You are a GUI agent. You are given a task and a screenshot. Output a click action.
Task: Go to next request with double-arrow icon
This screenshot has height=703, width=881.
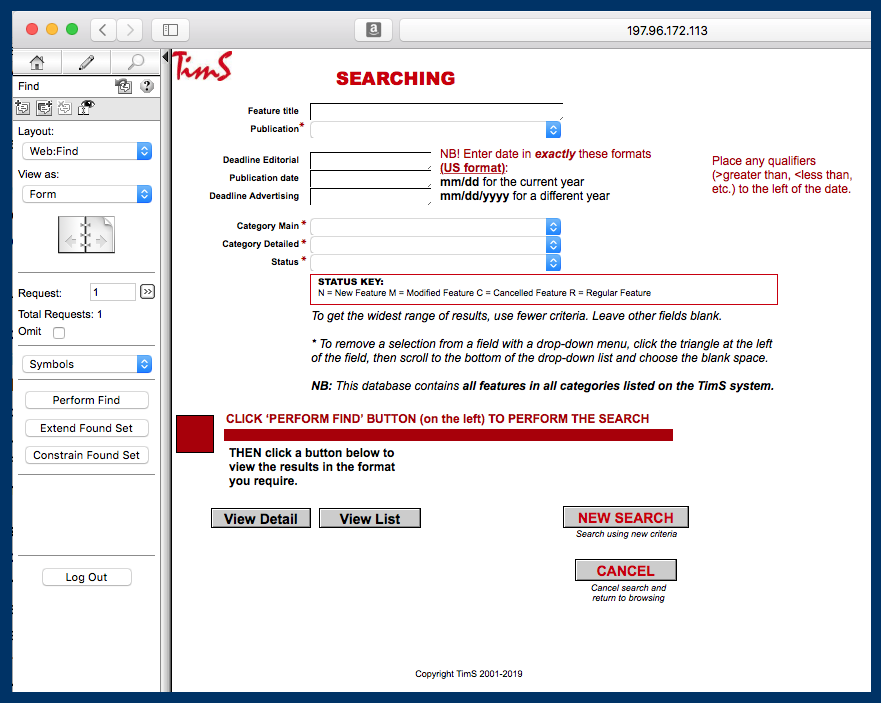click(149, 291)
